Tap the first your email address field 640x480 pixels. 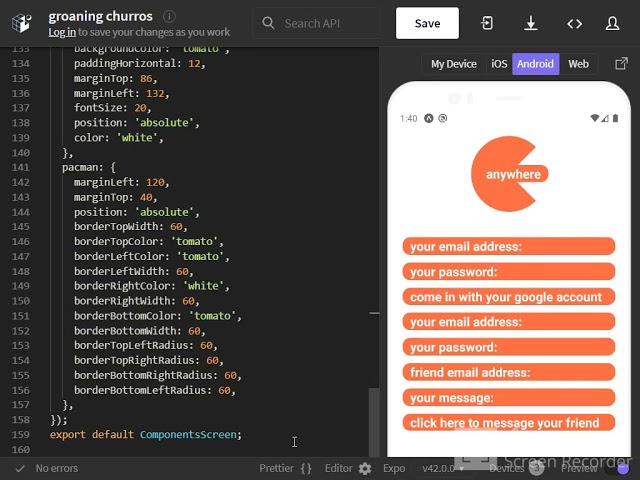[x=509, y=246]
